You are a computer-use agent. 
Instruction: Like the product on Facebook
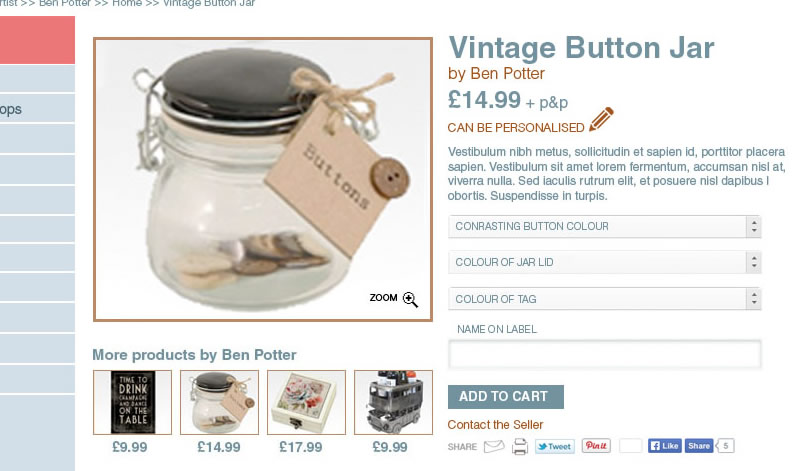point(665,446)
